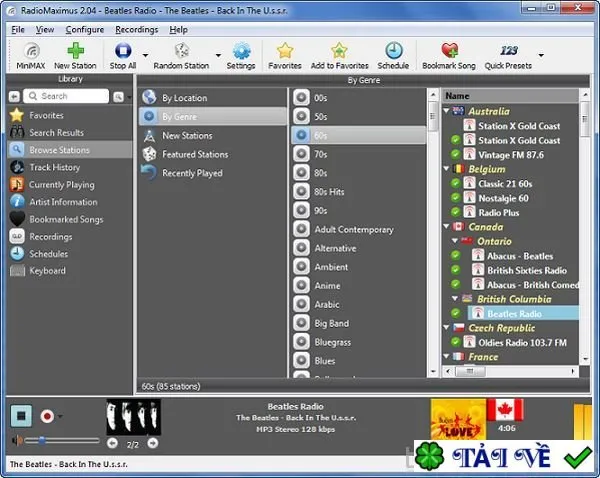Open the Quick Presets dropdown arrow
The height and width of the screenshot is (478, 600).
click(541, 55)
